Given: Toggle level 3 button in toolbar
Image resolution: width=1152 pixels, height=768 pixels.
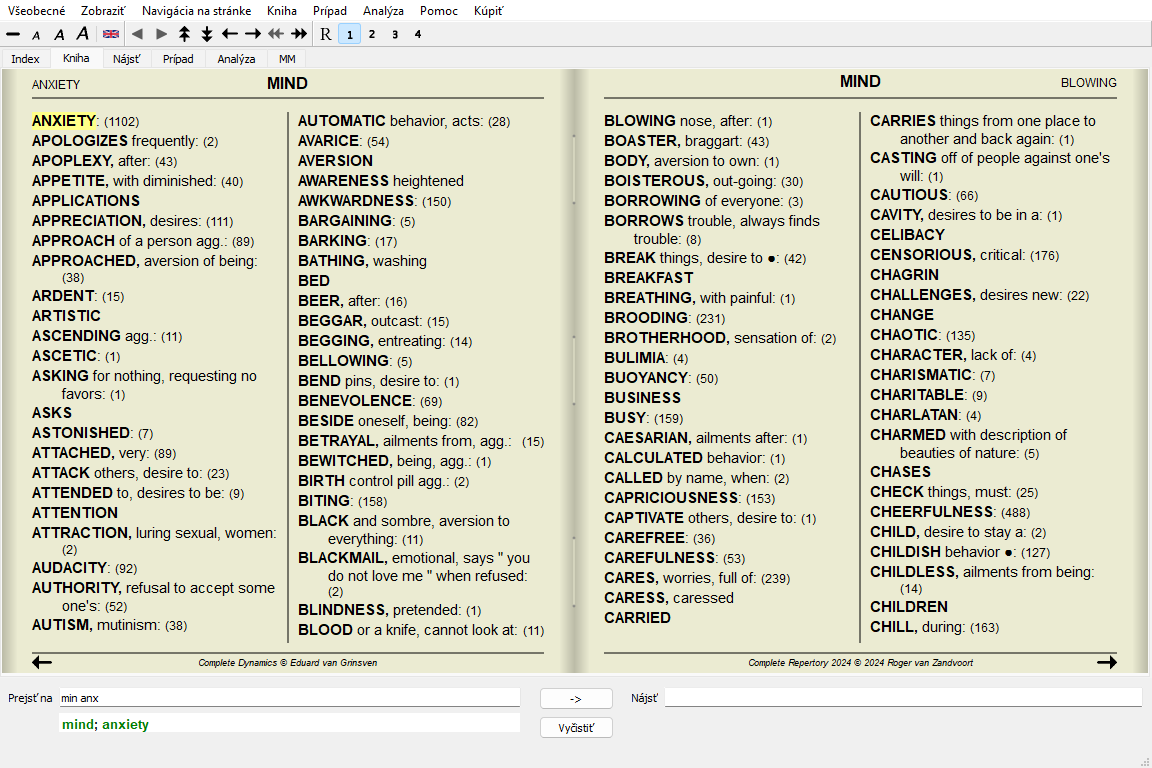Looking at the screenshot, I should click(395, 34).
